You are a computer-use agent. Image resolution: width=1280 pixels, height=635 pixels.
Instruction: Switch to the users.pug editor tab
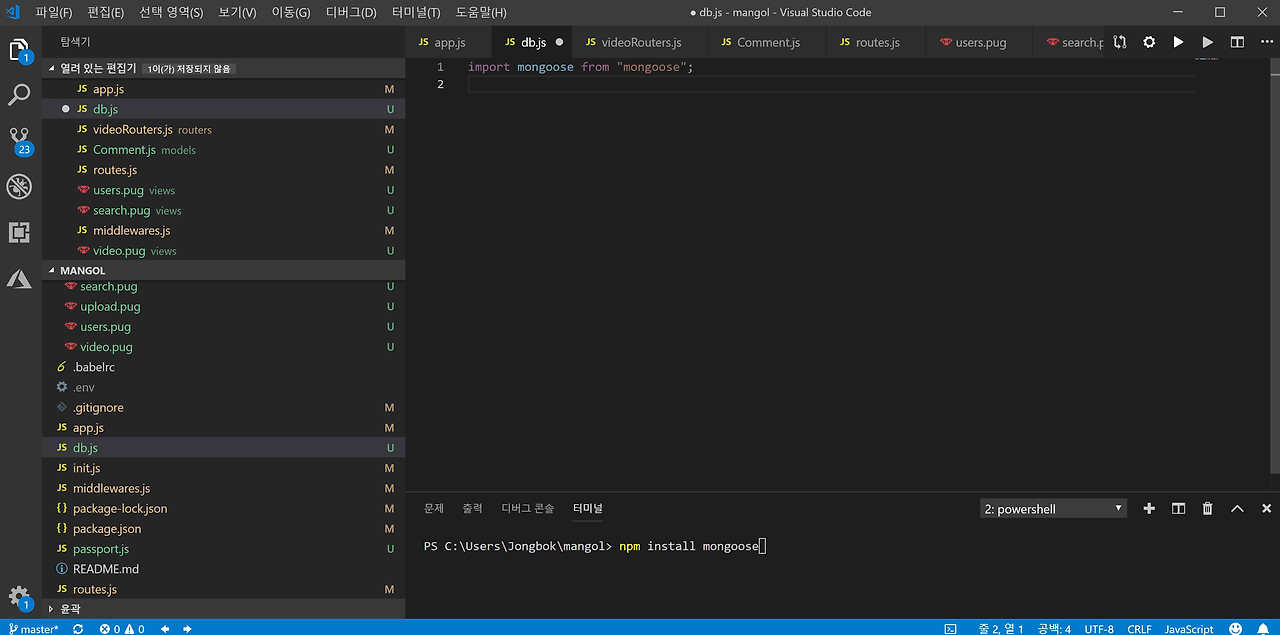point(980,42)
